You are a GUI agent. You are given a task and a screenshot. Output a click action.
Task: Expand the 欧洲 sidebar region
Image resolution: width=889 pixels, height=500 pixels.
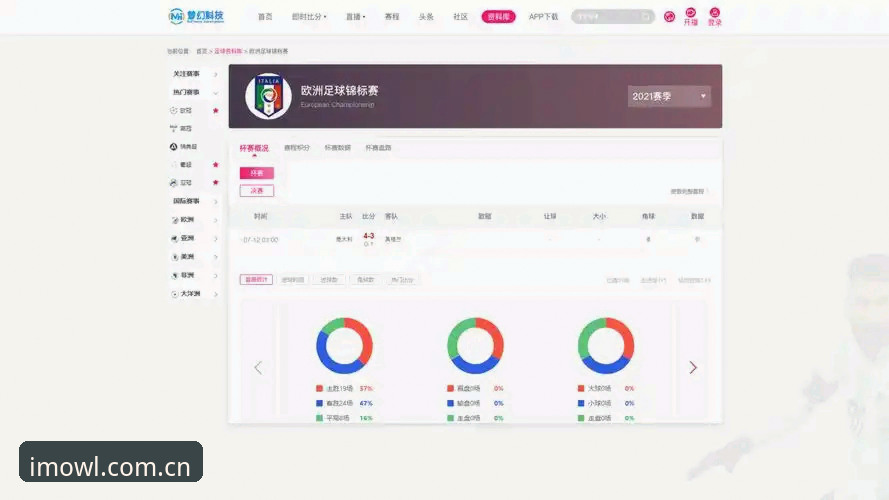(x=194, y=220)
